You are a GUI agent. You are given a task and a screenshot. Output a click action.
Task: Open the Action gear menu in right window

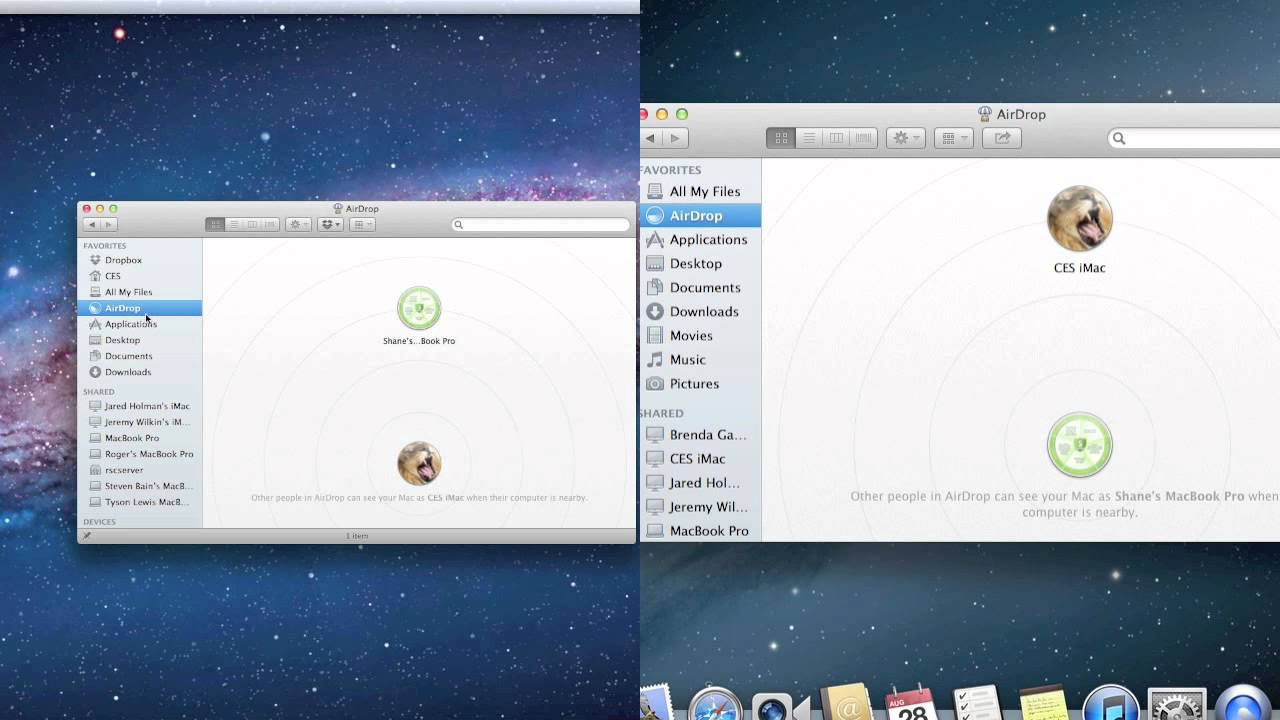click(x=906, y=138)
